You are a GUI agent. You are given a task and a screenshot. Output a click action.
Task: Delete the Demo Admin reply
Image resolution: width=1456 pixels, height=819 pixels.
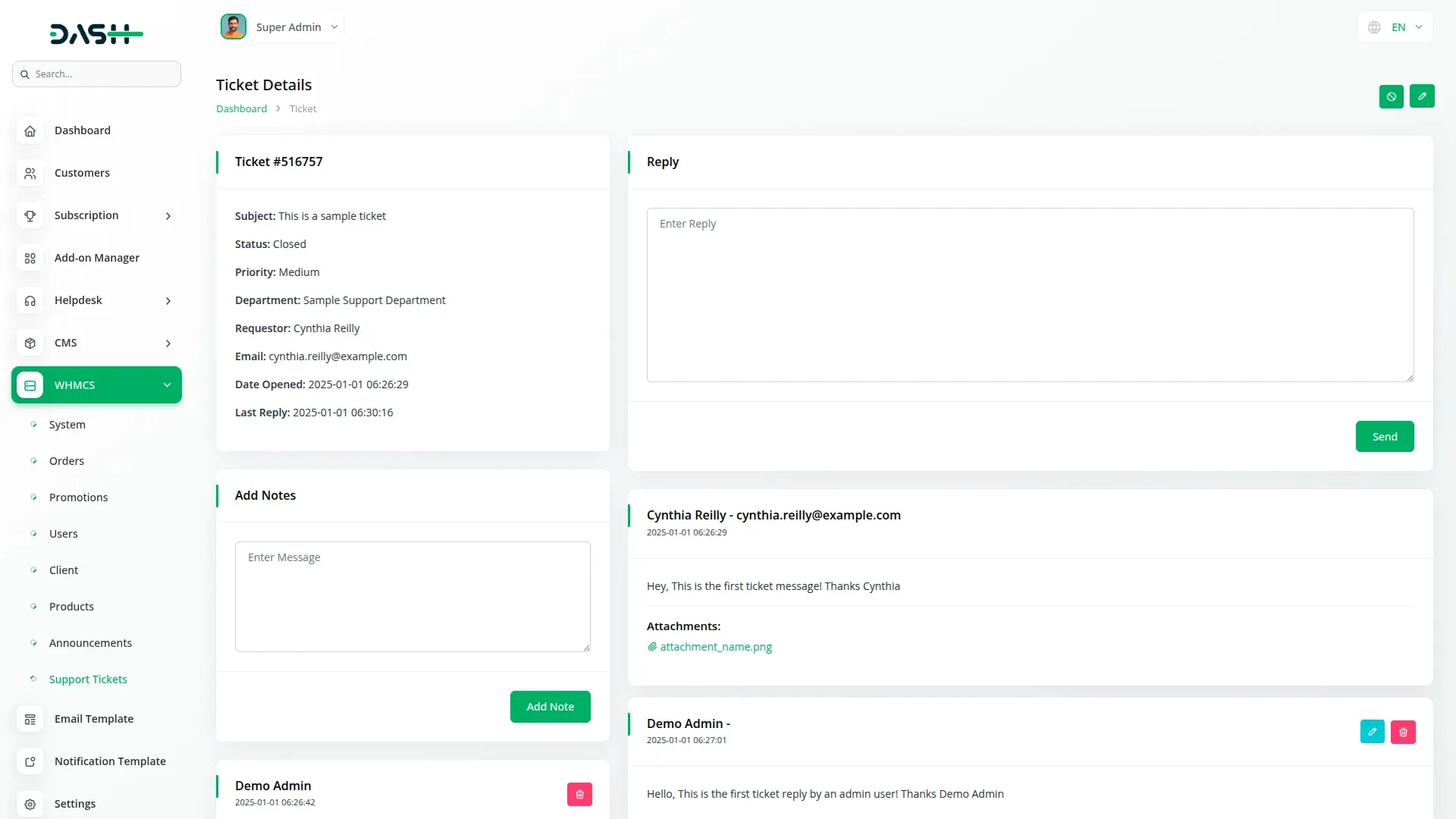(1403, 732)
